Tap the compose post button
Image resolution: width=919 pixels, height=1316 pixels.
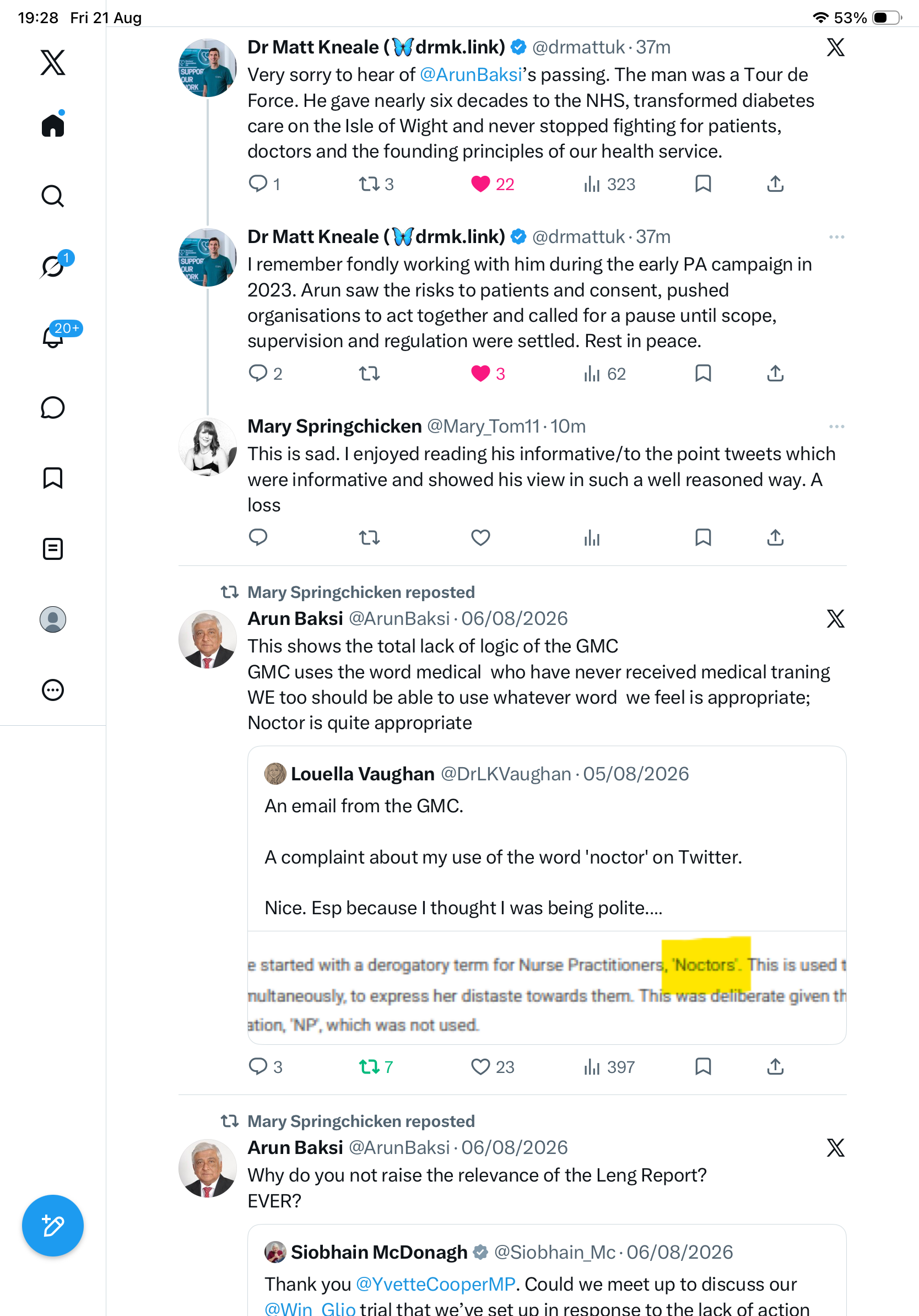53,1226
